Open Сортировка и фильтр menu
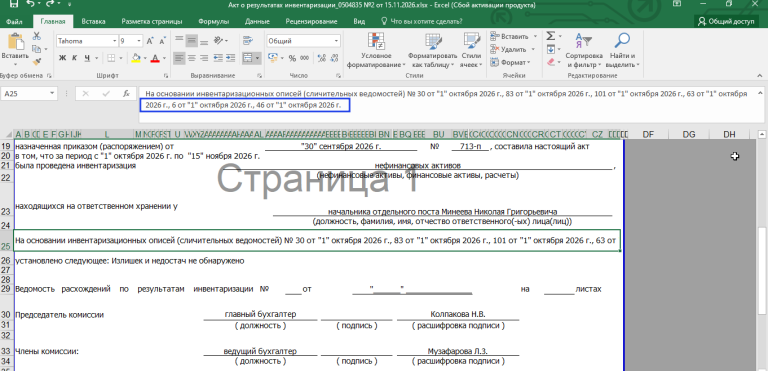The width and height of the screenshot is (768, 371). (x=584, y=51)
